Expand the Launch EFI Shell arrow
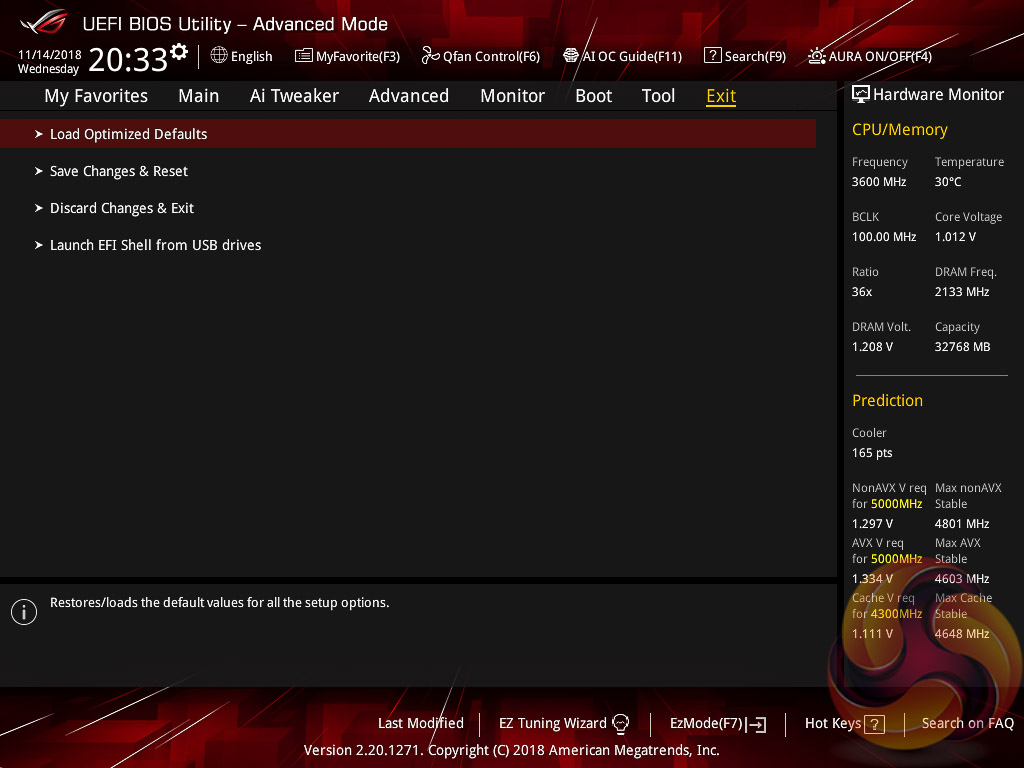This screenshot has height=768, width=1024. [x=39, y=246]
